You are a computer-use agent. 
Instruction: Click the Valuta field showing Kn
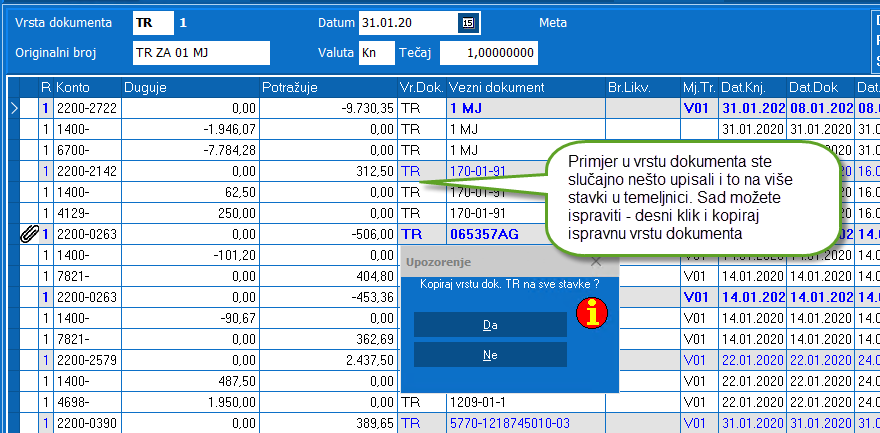coord(377,53)
